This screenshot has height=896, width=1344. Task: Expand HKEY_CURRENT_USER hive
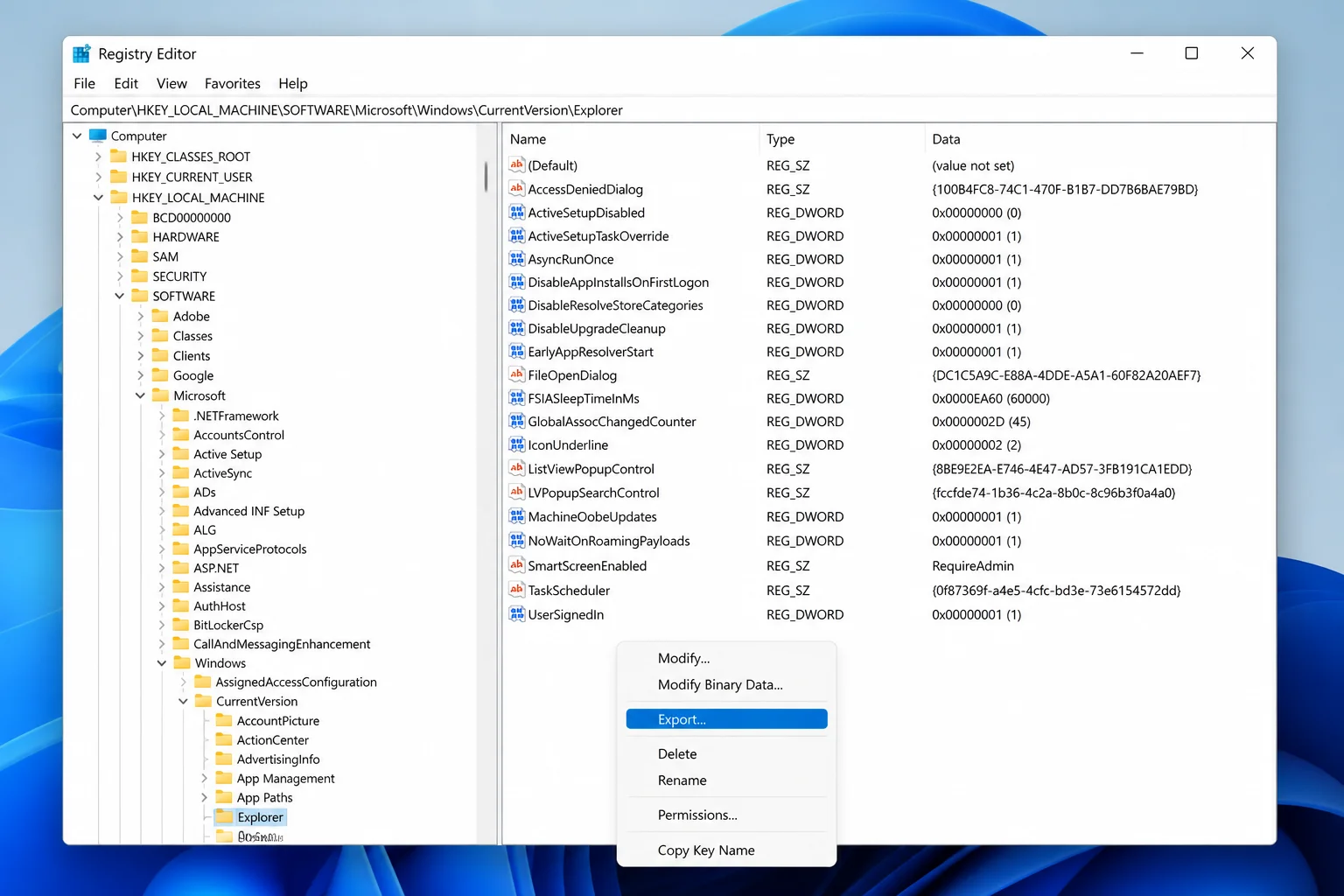click(x=98, y=177)
